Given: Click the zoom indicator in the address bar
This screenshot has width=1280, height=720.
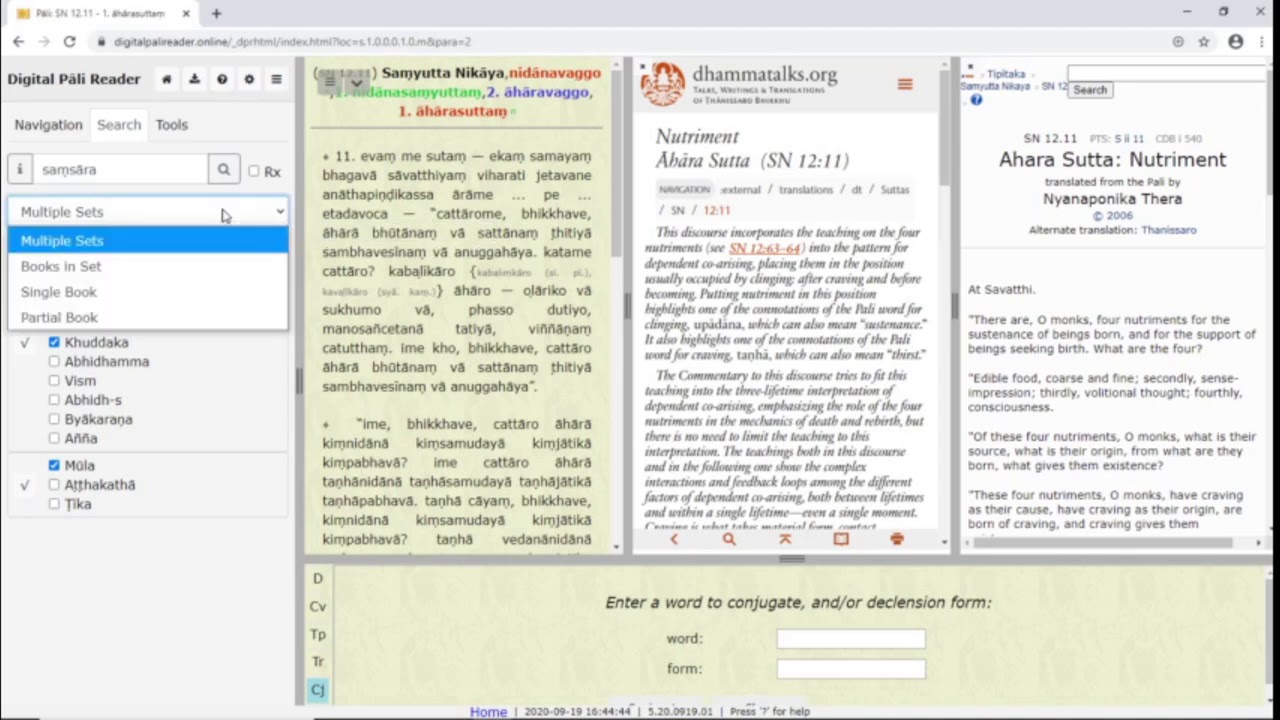Looking at the screenshot, I should [x=1178, y=42].
